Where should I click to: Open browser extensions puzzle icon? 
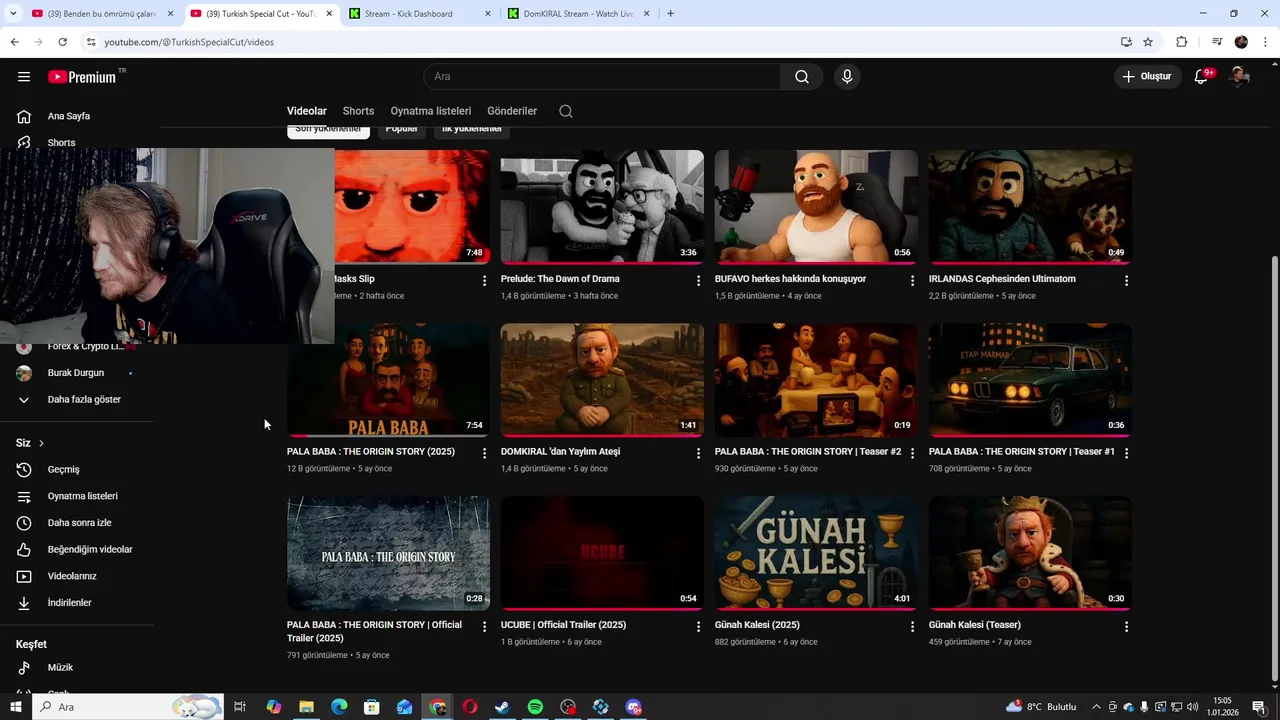point(1182,42)
